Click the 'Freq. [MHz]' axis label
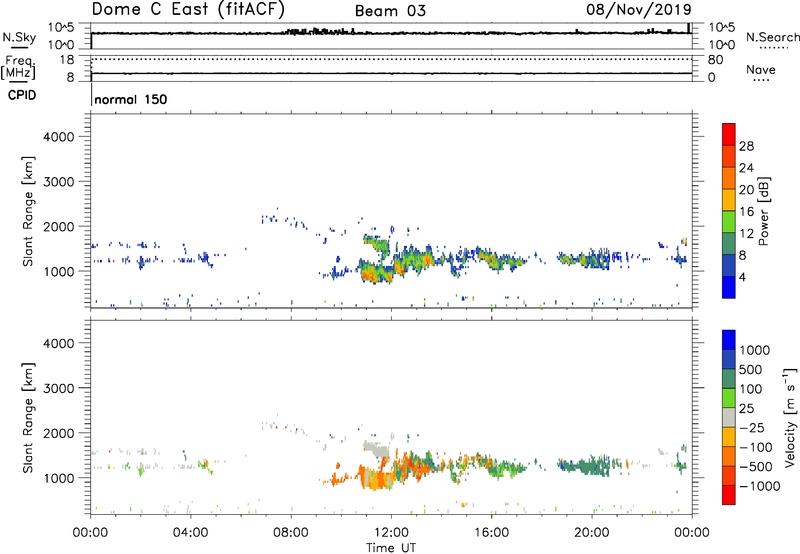 pyautogui.click(x=18, y=68)
